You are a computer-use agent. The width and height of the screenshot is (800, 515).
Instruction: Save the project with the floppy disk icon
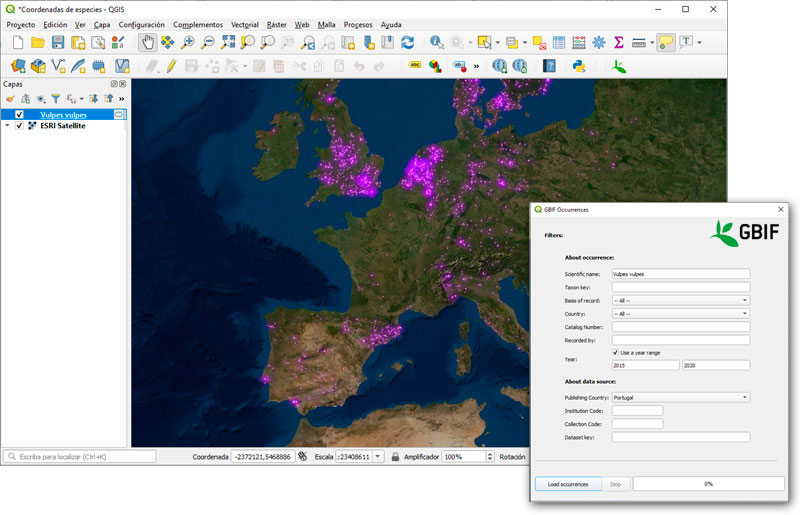click(x=58, y=42)
